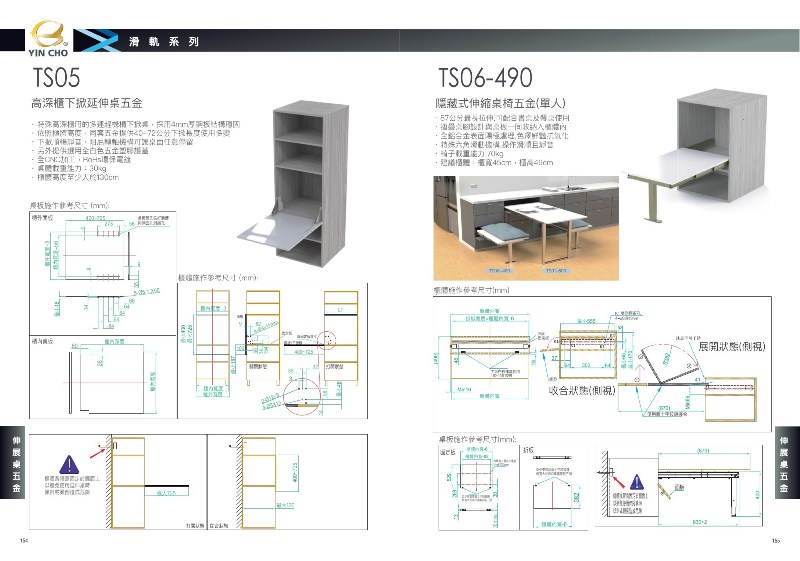Select the 滑軌系列 header title
The height and width of the screenshot is (561, 800).
tap(164, 42)
